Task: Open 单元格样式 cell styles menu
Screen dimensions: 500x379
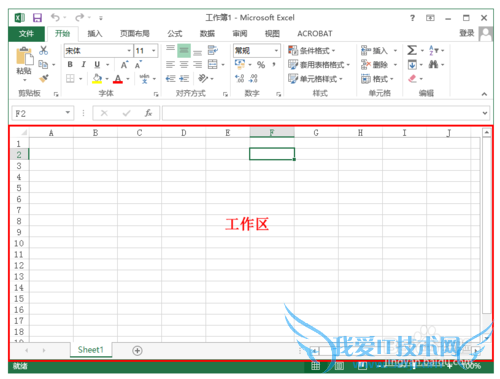Action: pyautogui.click(x=315, y=79)
